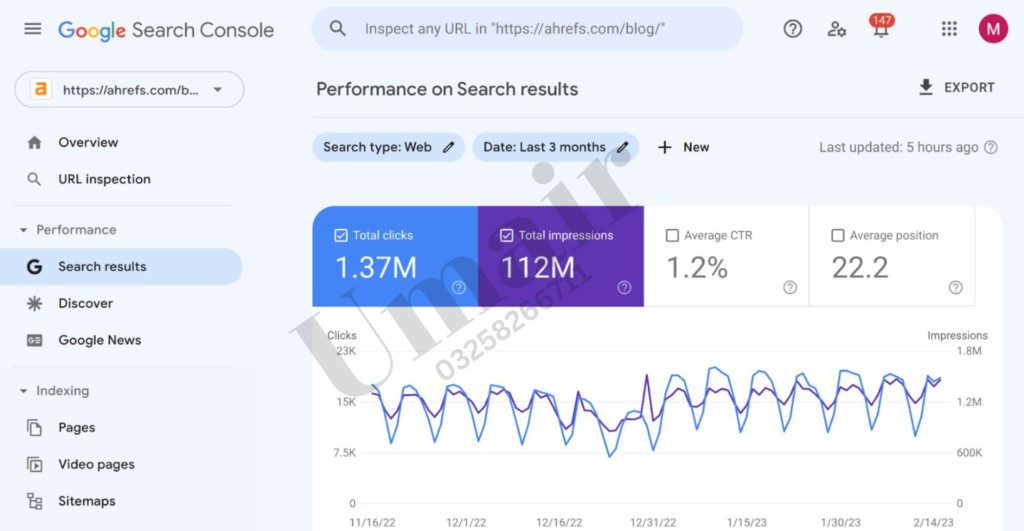Collapse the Indexing section

coord(24,391)
